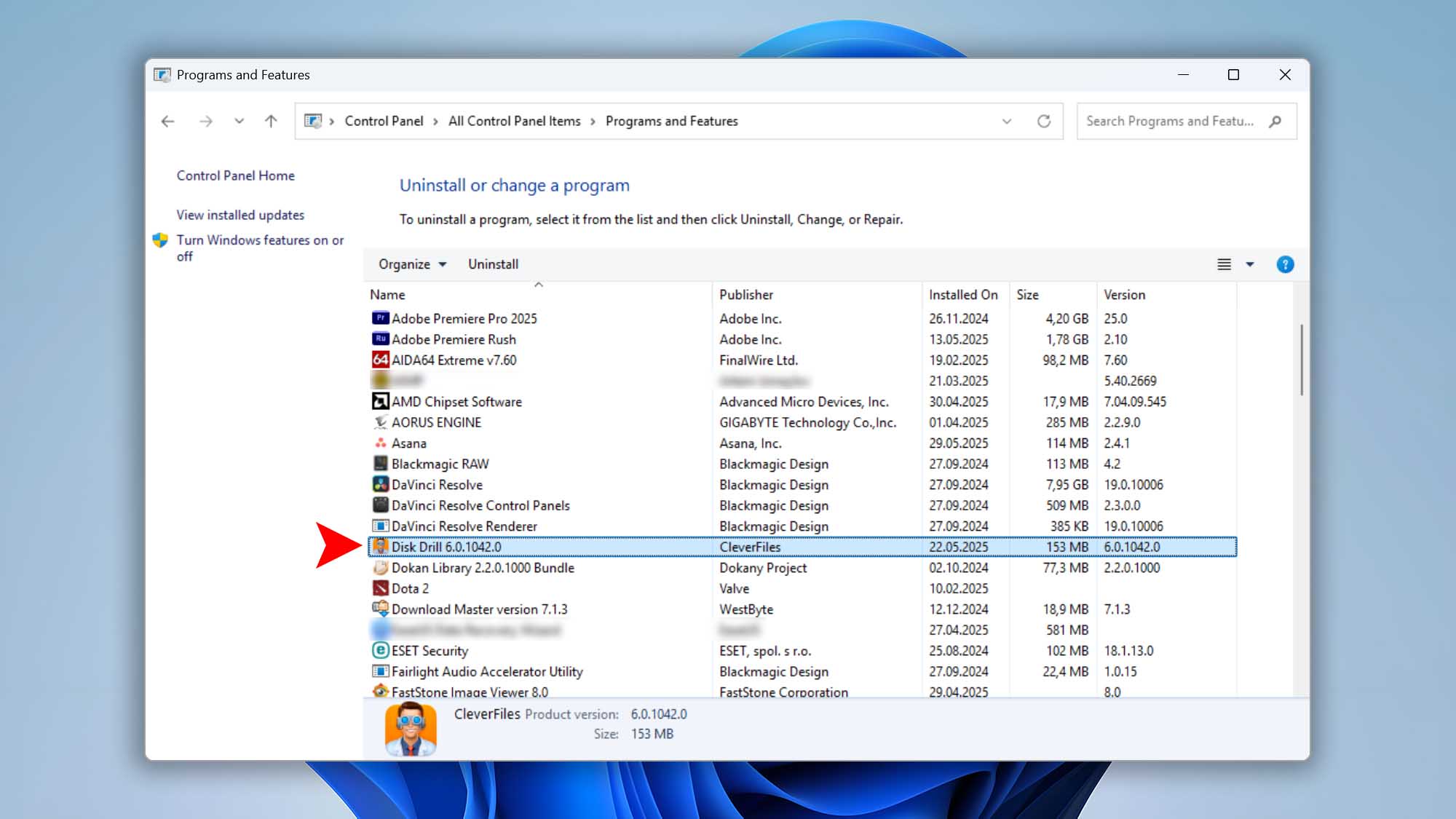Click the FastStone Image Viewer icon
This screenshot has height=819, width=1456.
coord(380,691)
